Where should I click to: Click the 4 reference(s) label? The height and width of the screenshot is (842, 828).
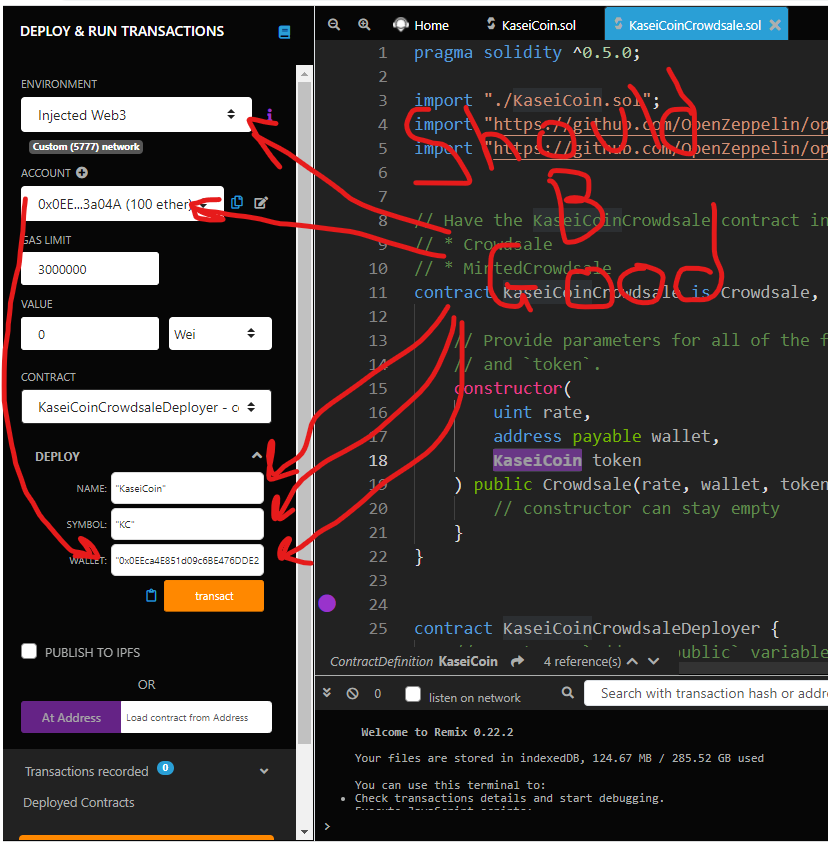pos(582,661)
